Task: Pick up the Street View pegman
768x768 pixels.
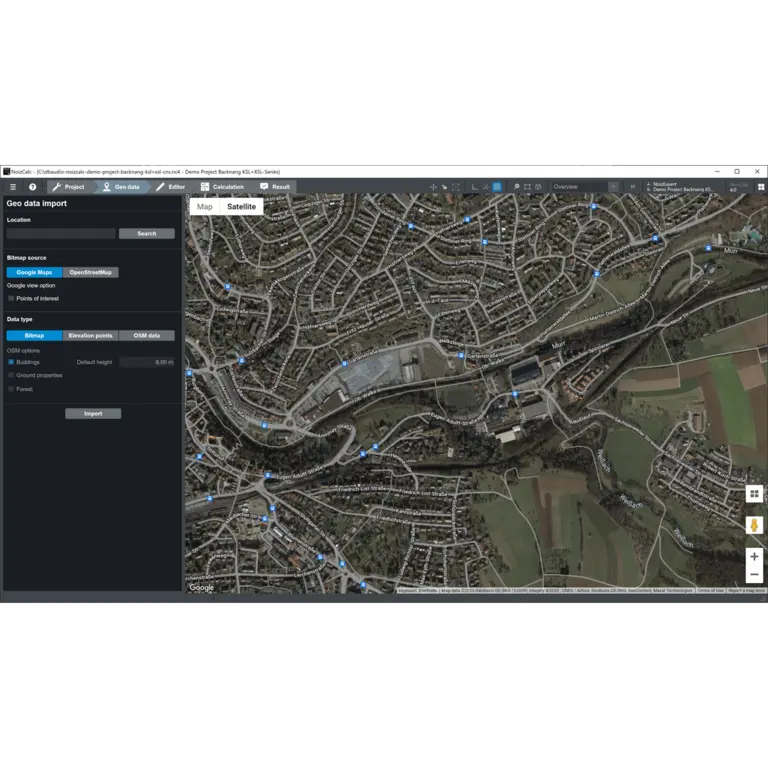Action: 754,525
